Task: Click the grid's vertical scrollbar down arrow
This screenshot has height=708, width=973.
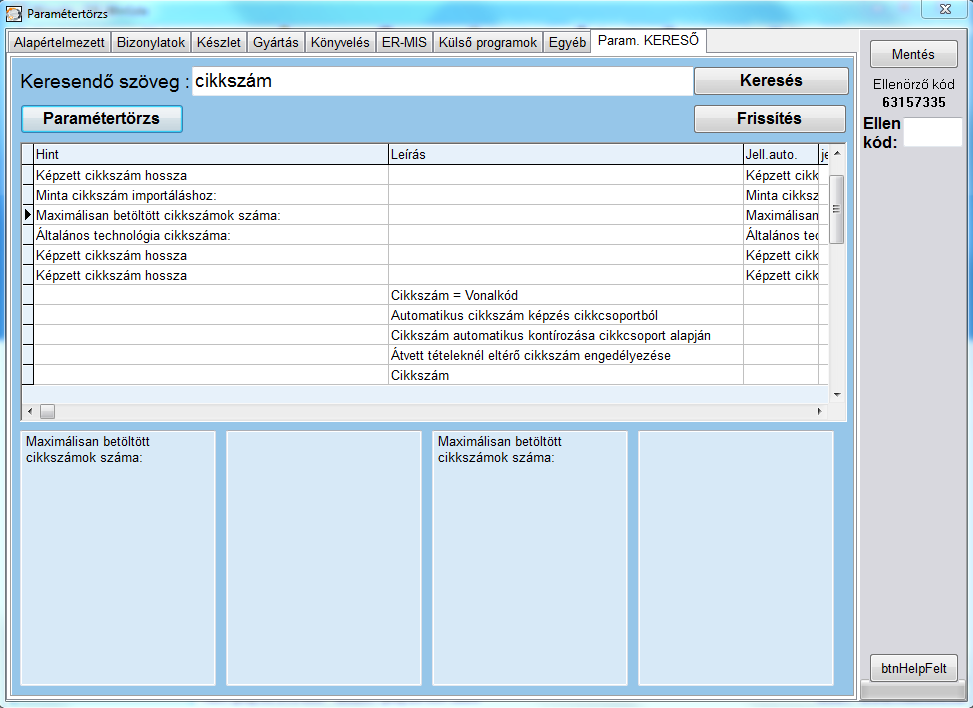Action: 837,395
